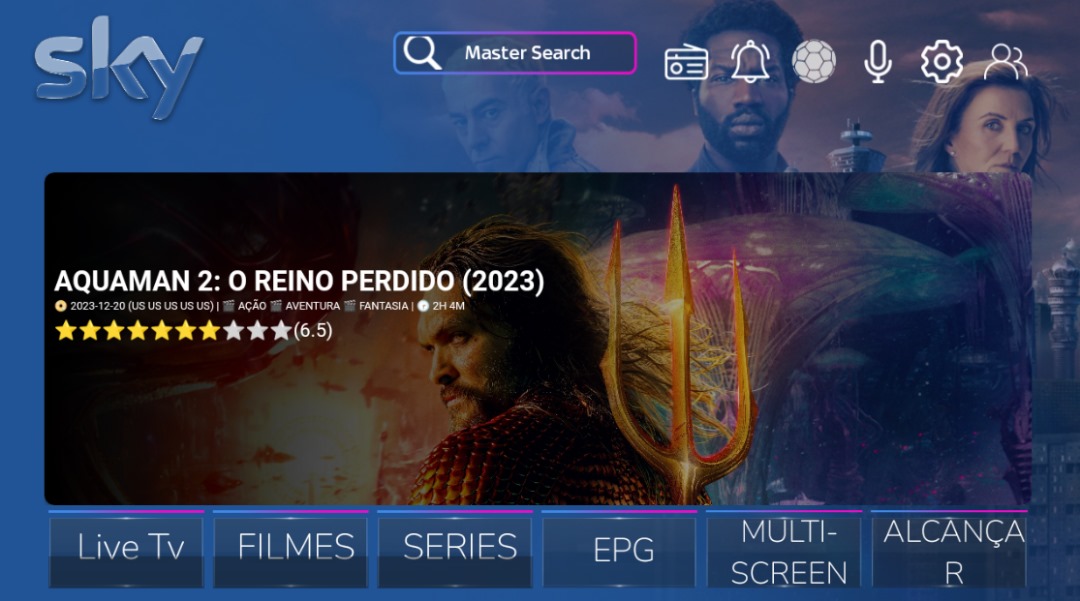
Task: Select the soccer ball sports icon
Action: (x=813, y=61)
